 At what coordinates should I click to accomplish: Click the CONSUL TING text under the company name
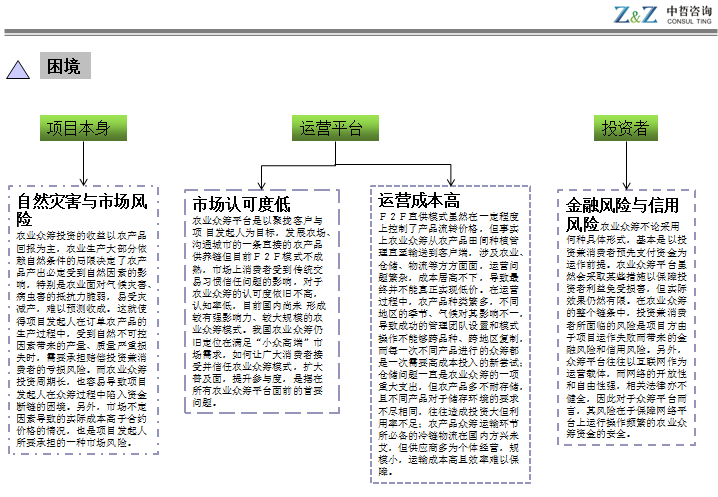tap(687, 28)
